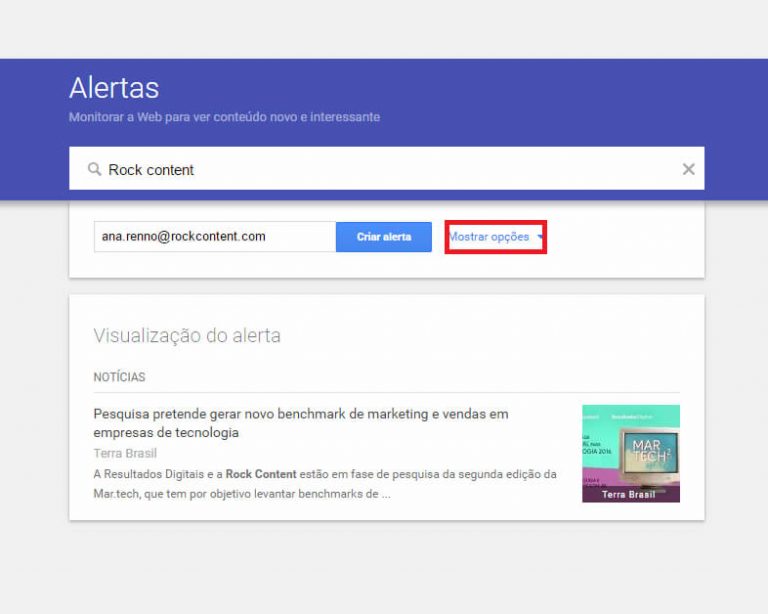
Task: Click the magnifier search icon
Action: point(94,169)
